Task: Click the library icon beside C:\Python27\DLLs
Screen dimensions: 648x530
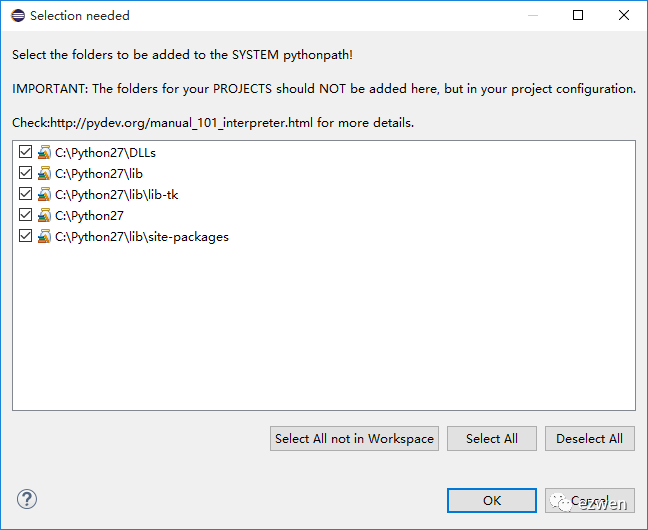Action: (x=44, y=153)
